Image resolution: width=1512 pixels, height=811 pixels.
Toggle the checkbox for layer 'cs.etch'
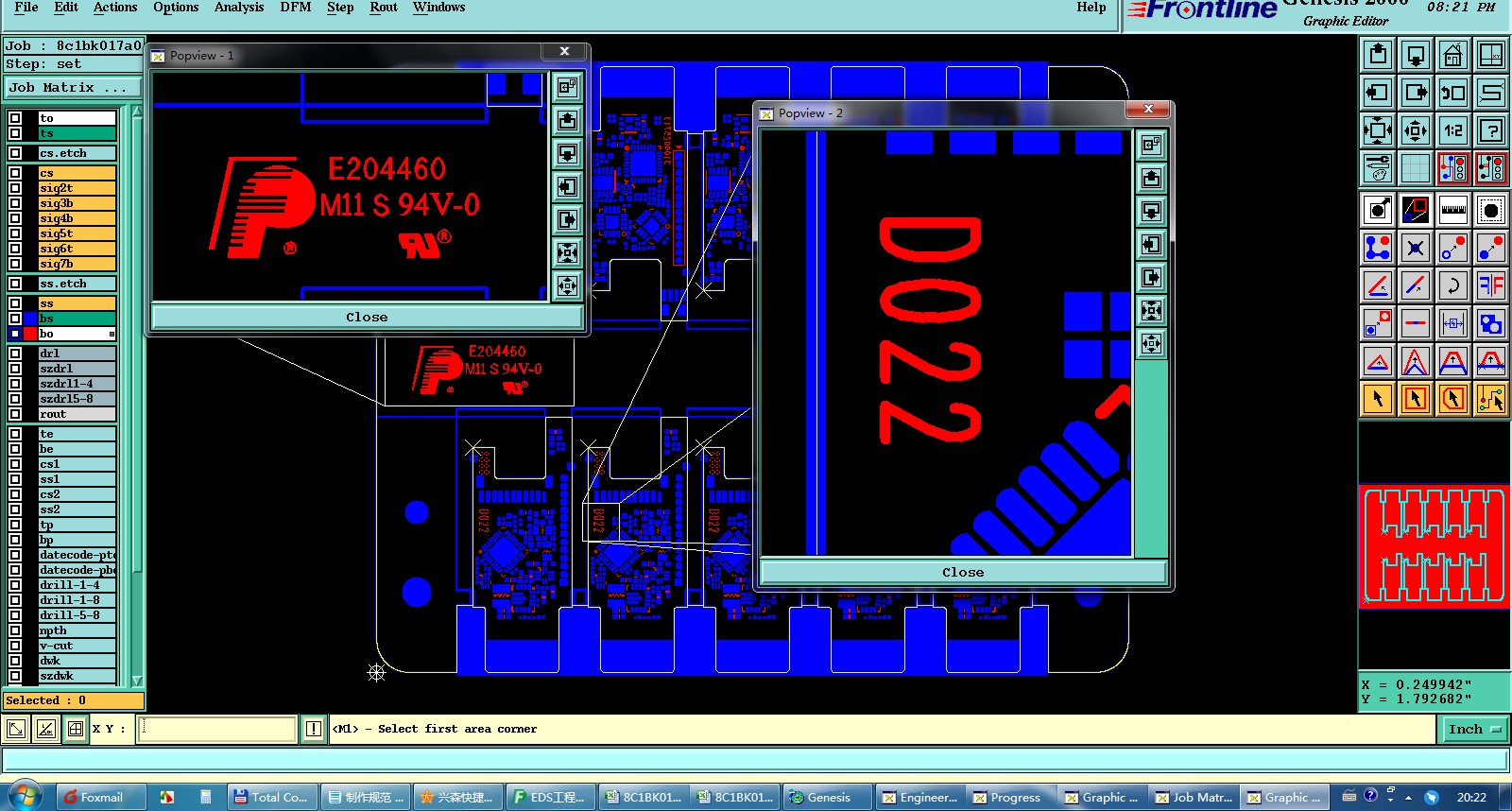(15, 153)
